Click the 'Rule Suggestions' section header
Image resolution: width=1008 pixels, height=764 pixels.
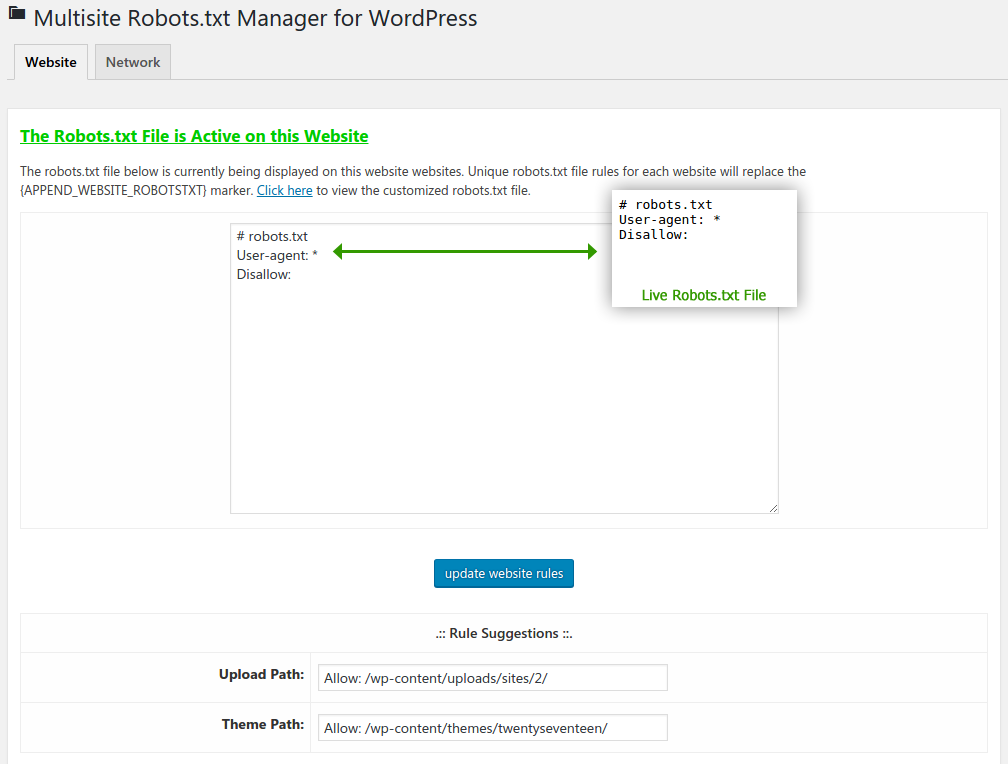click(x=504, y=633)
